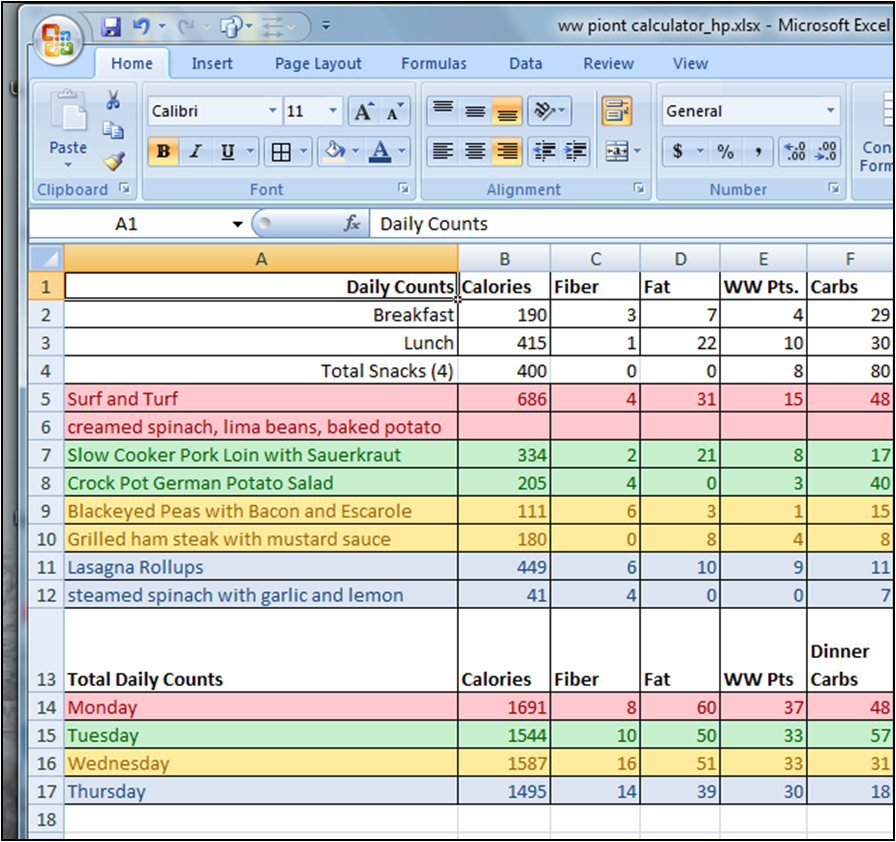Open the Insert tab

(212, 63)
